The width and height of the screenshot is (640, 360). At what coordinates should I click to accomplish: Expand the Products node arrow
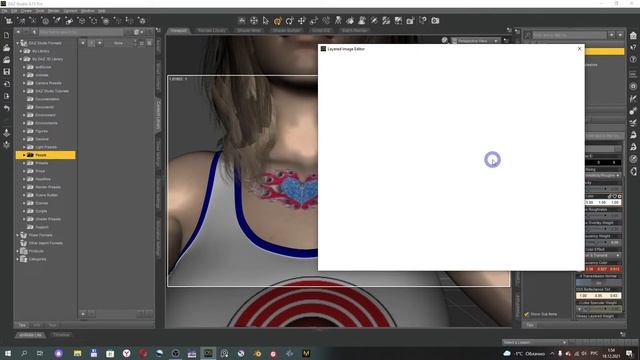18,251
